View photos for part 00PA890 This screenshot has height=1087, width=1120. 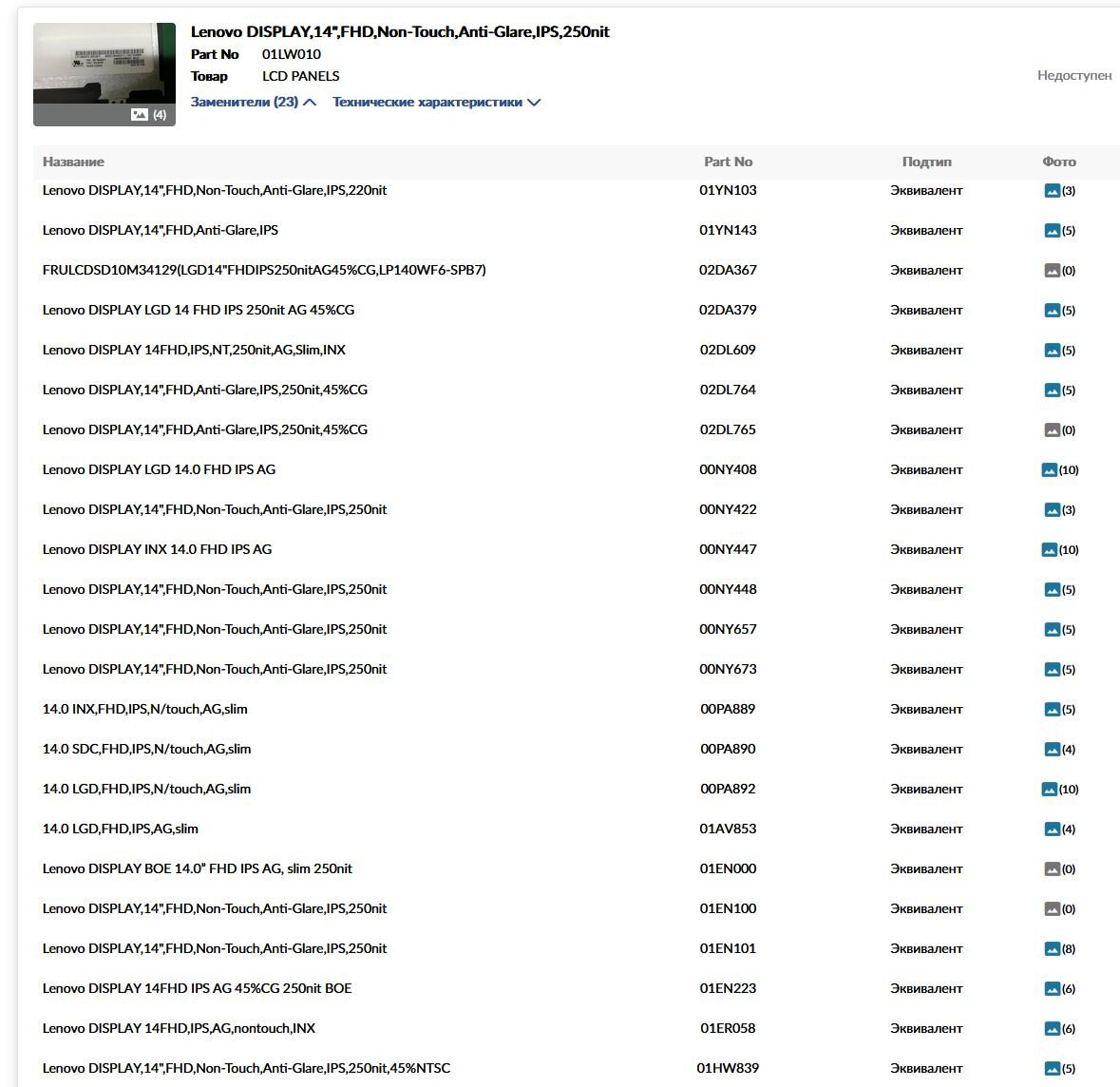[1052, 750]
